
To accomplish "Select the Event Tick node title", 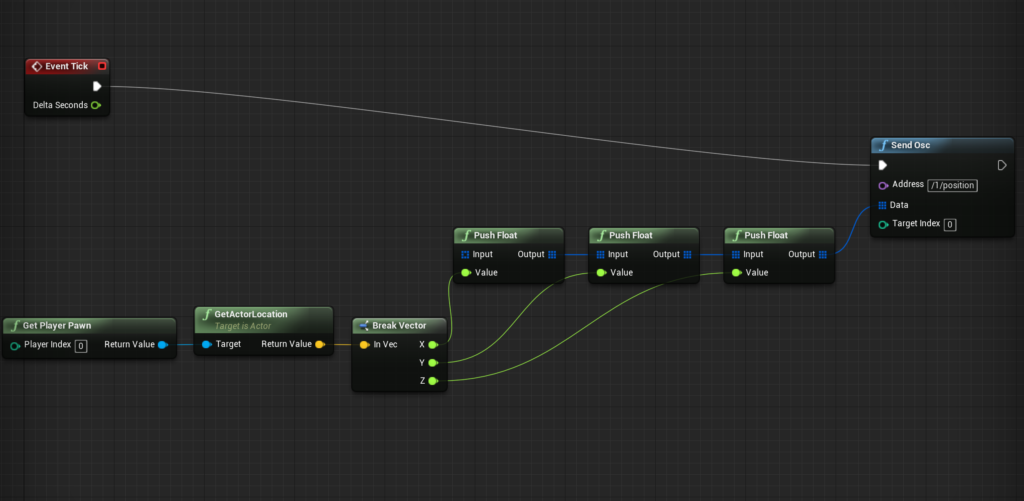I will [x=66, y=66].
